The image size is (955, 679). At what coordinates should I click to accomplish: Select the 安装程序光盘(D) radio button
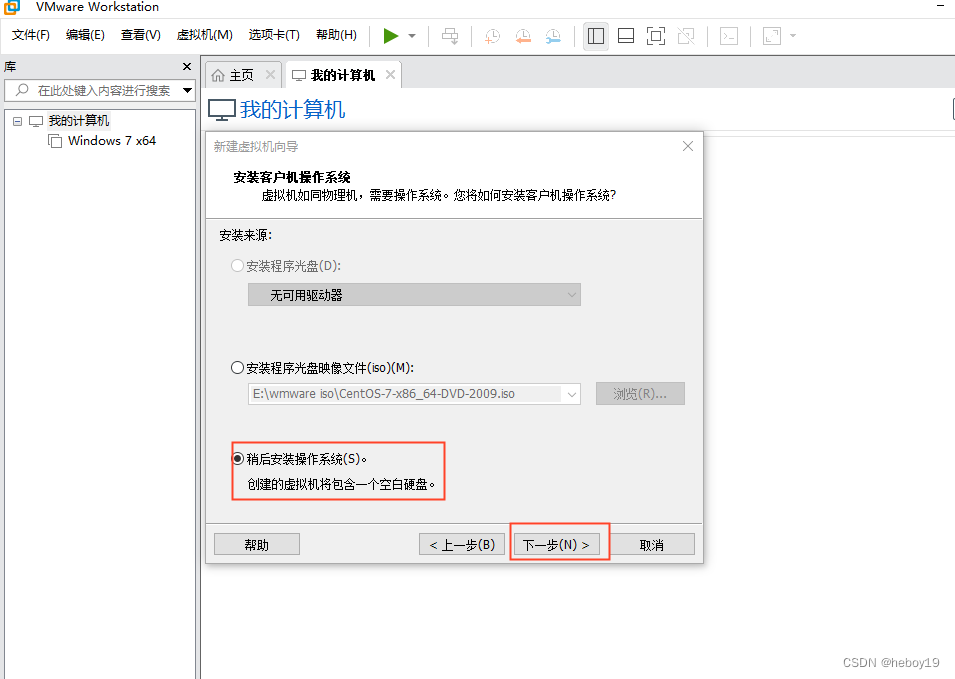(x=238, y=266)
